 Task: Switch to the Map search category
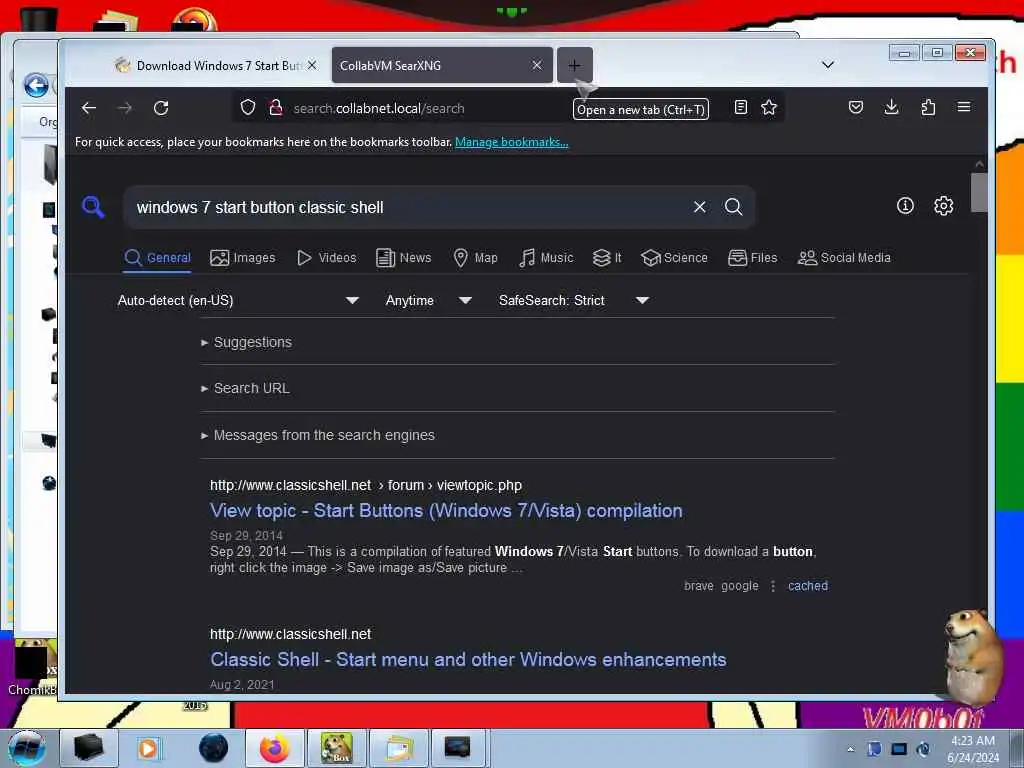point(475,258)
